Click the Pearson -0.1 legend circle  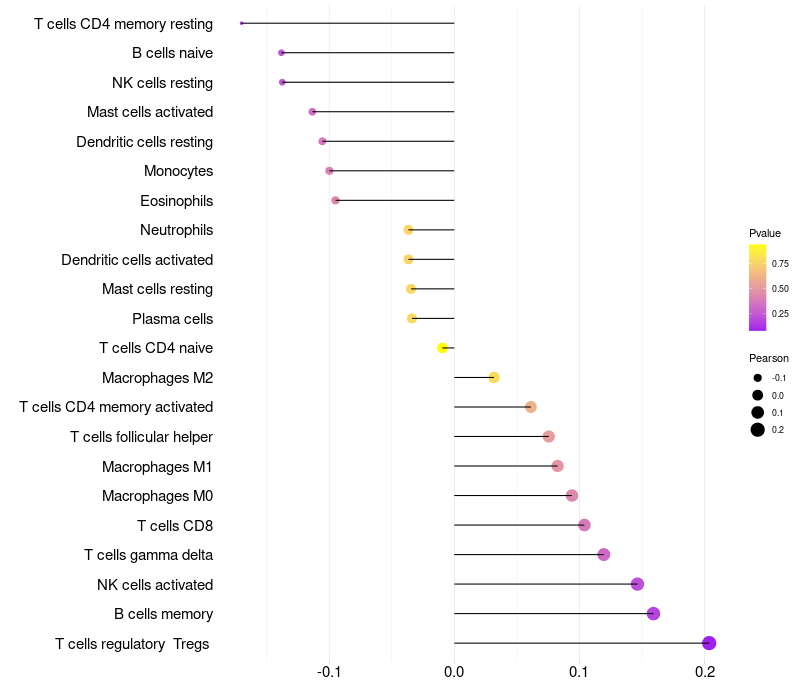[757, 378]
